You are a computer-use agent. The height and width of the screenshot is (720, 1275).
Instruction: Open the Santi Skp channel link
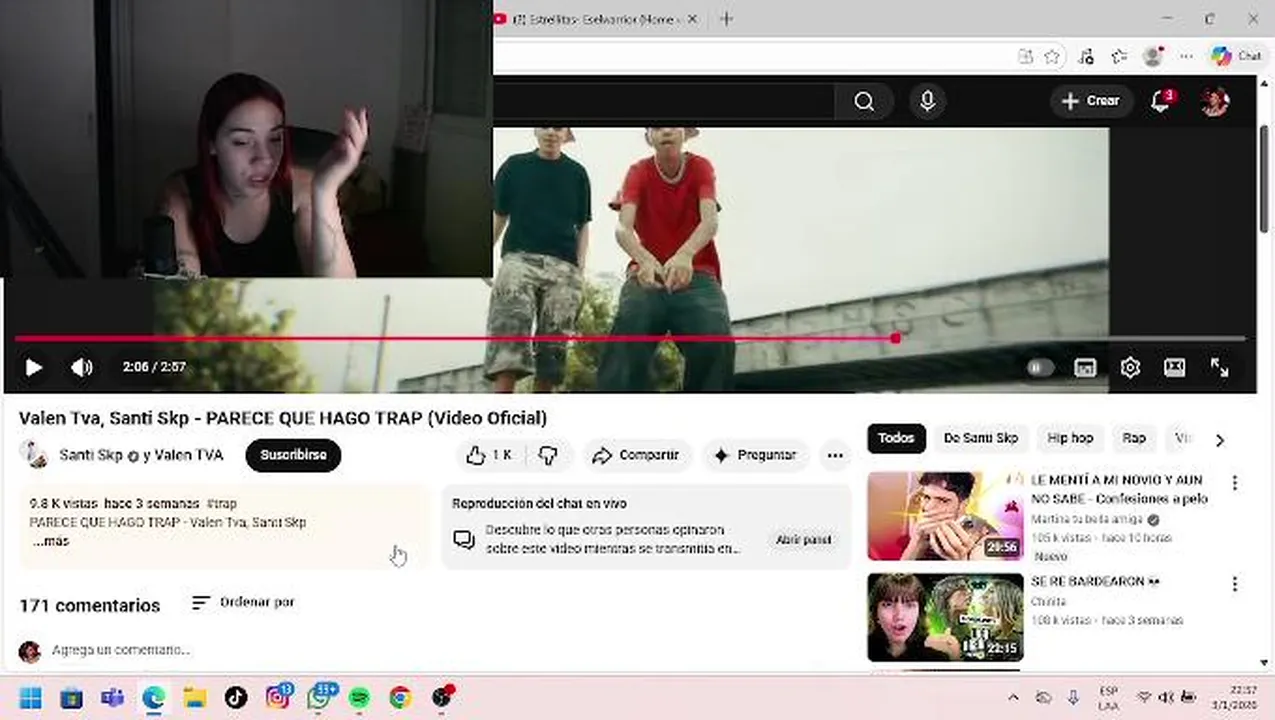[x=90, y=455]
